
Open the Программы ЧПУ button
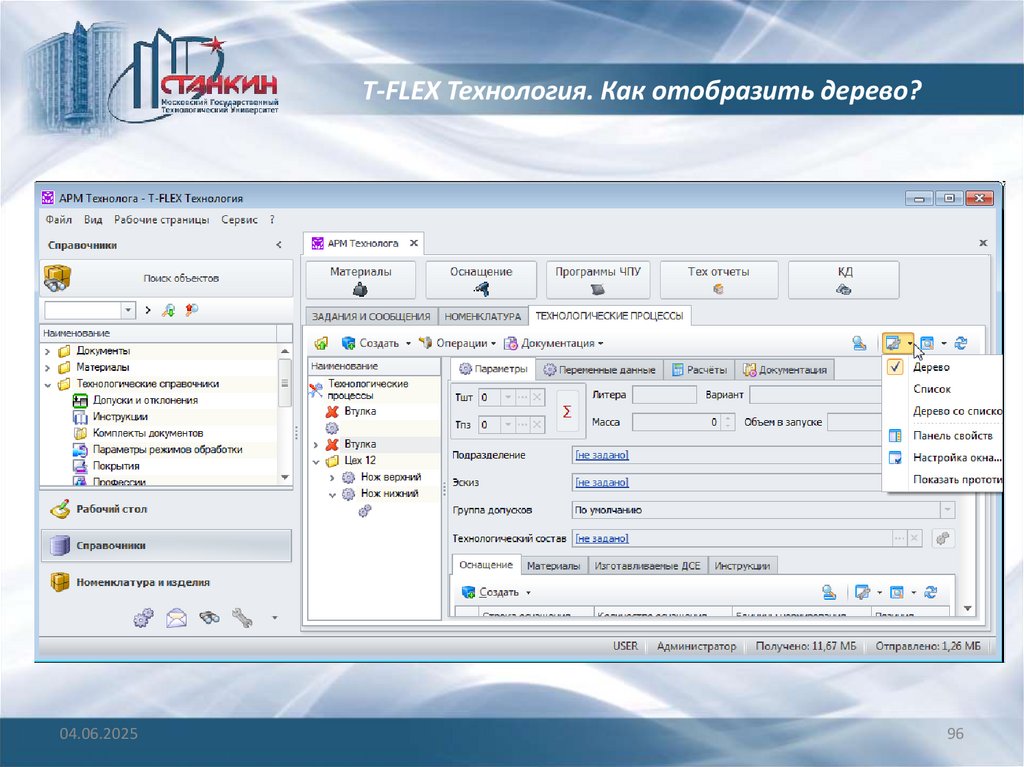pyautogui.click(x=598, y=280)
